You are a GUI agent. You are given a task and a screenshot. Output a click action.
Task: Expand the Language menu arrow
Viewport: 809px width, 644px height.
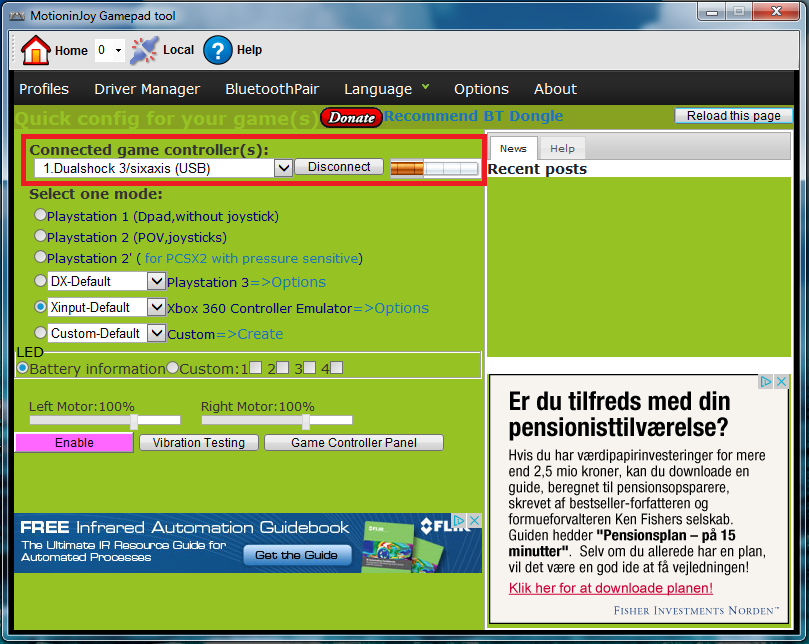[x=425, y=87]
